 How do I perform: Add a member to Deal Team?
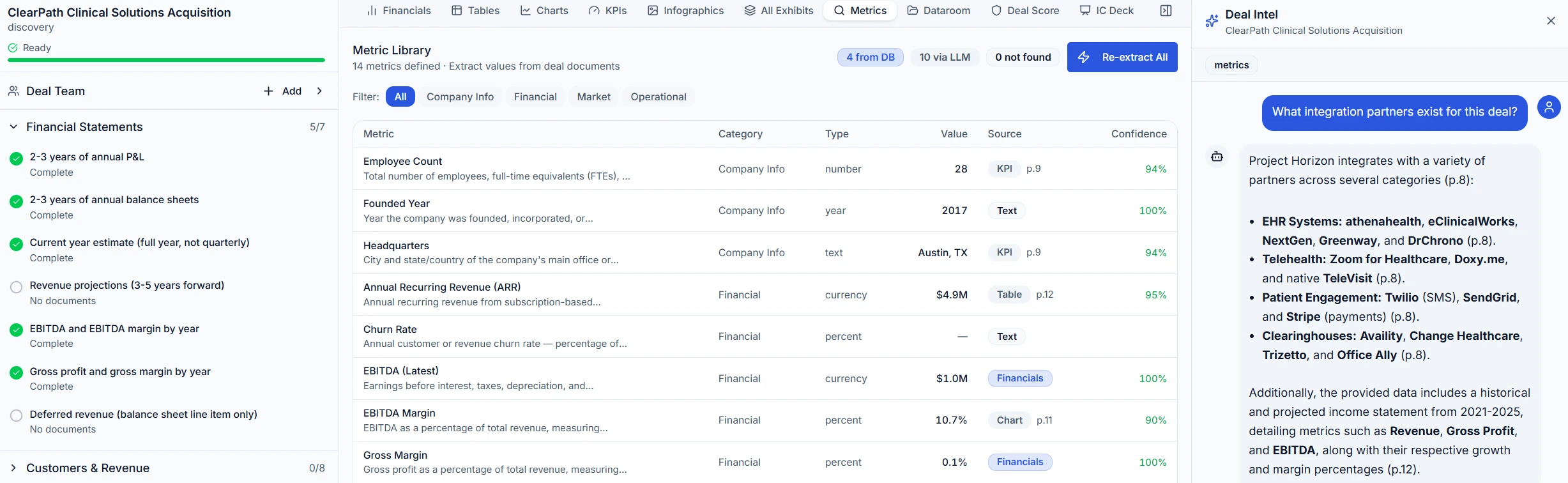tap(283, 91)
